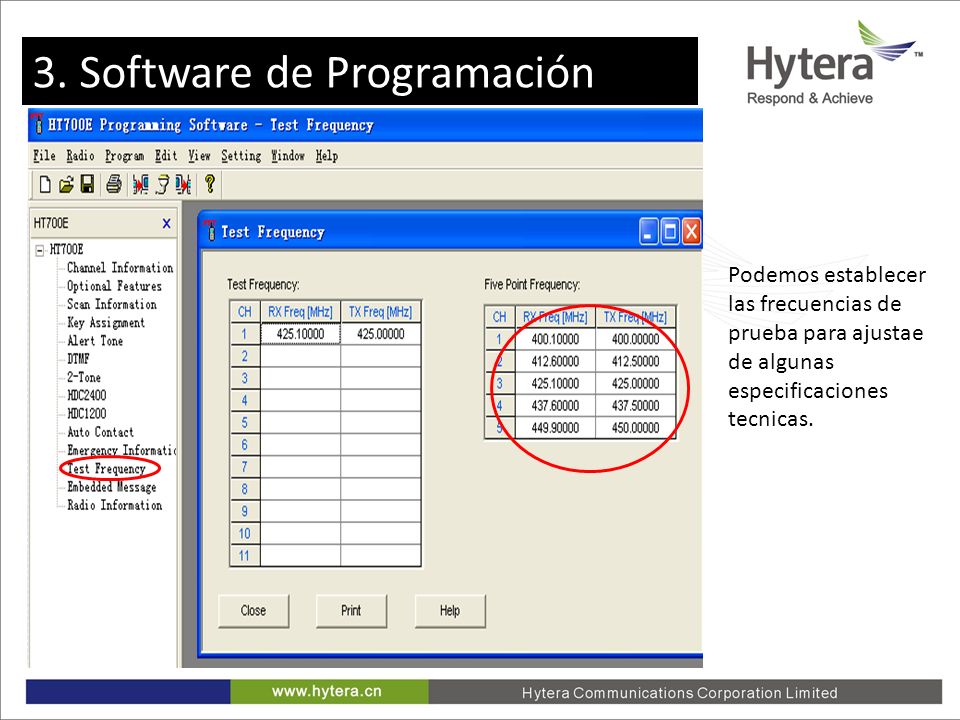The image size is (960, 720).
Task: Select 2-Tone in the tree
Action: click(84, 377)
